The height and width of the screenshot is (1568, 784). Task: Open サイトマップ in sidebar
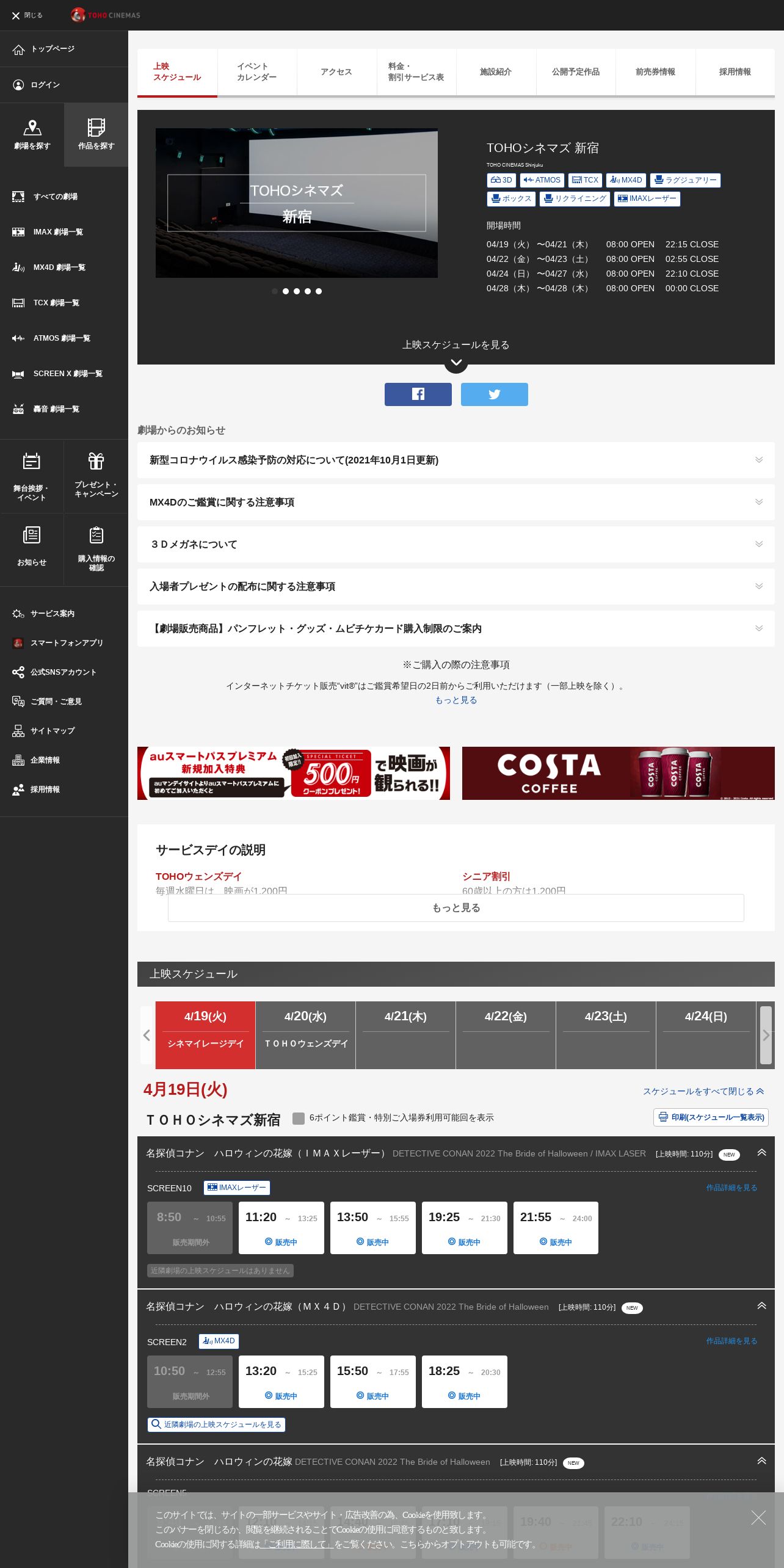click(53, 731)
